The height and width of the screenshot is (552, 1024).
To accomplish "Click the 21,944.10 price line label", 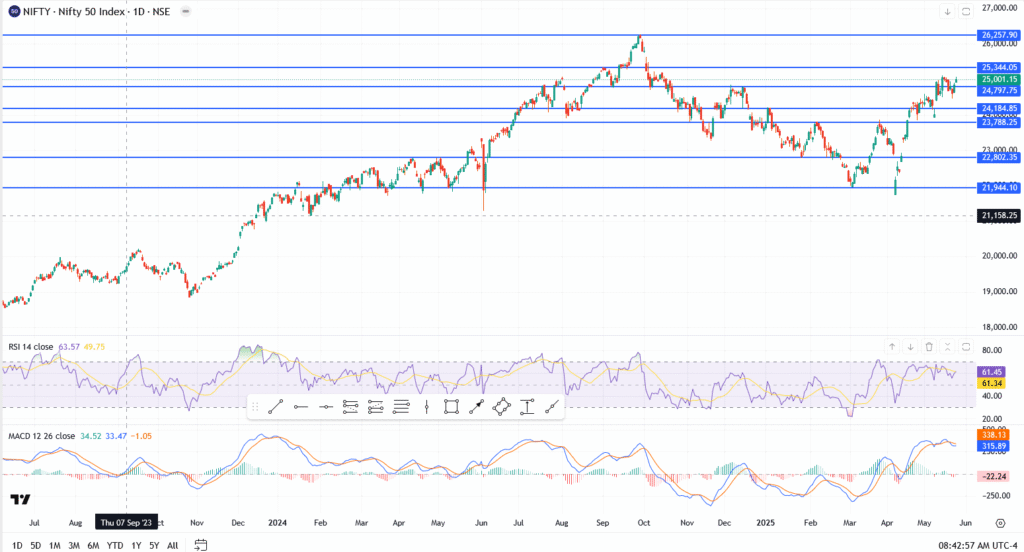I will click(999, 187).
